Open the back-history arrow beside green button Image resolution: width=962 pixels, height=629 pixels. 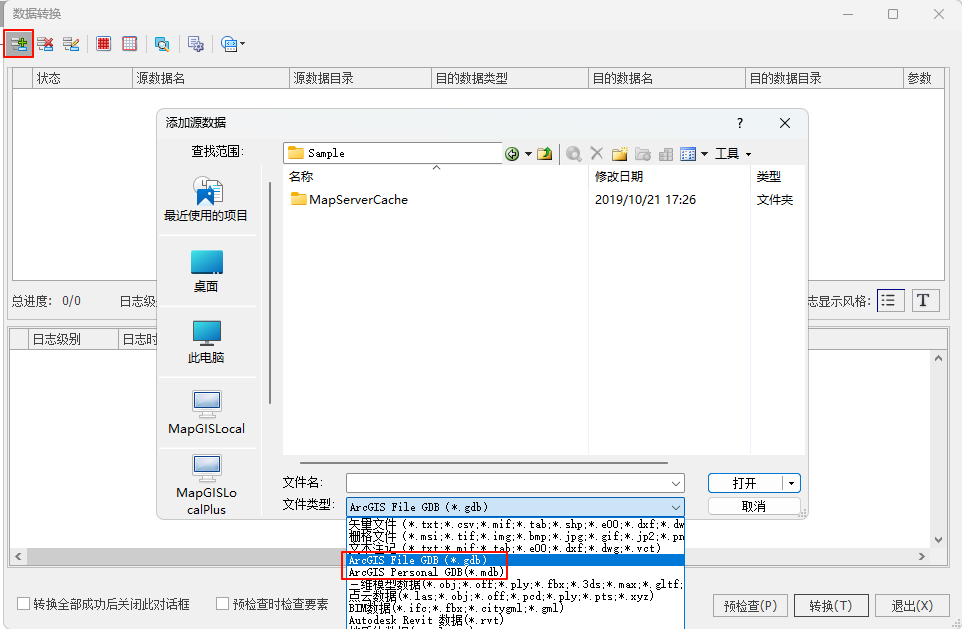[x=528, y=153]
